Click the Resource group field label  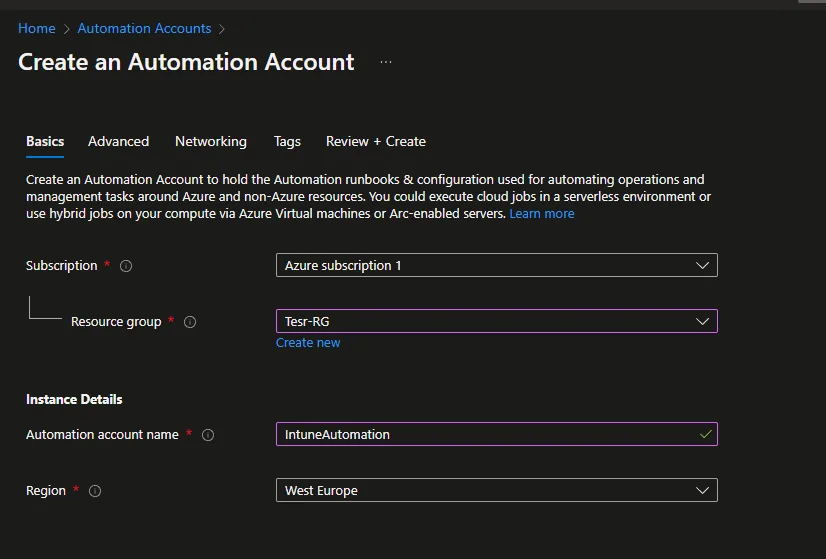point(116,321)
